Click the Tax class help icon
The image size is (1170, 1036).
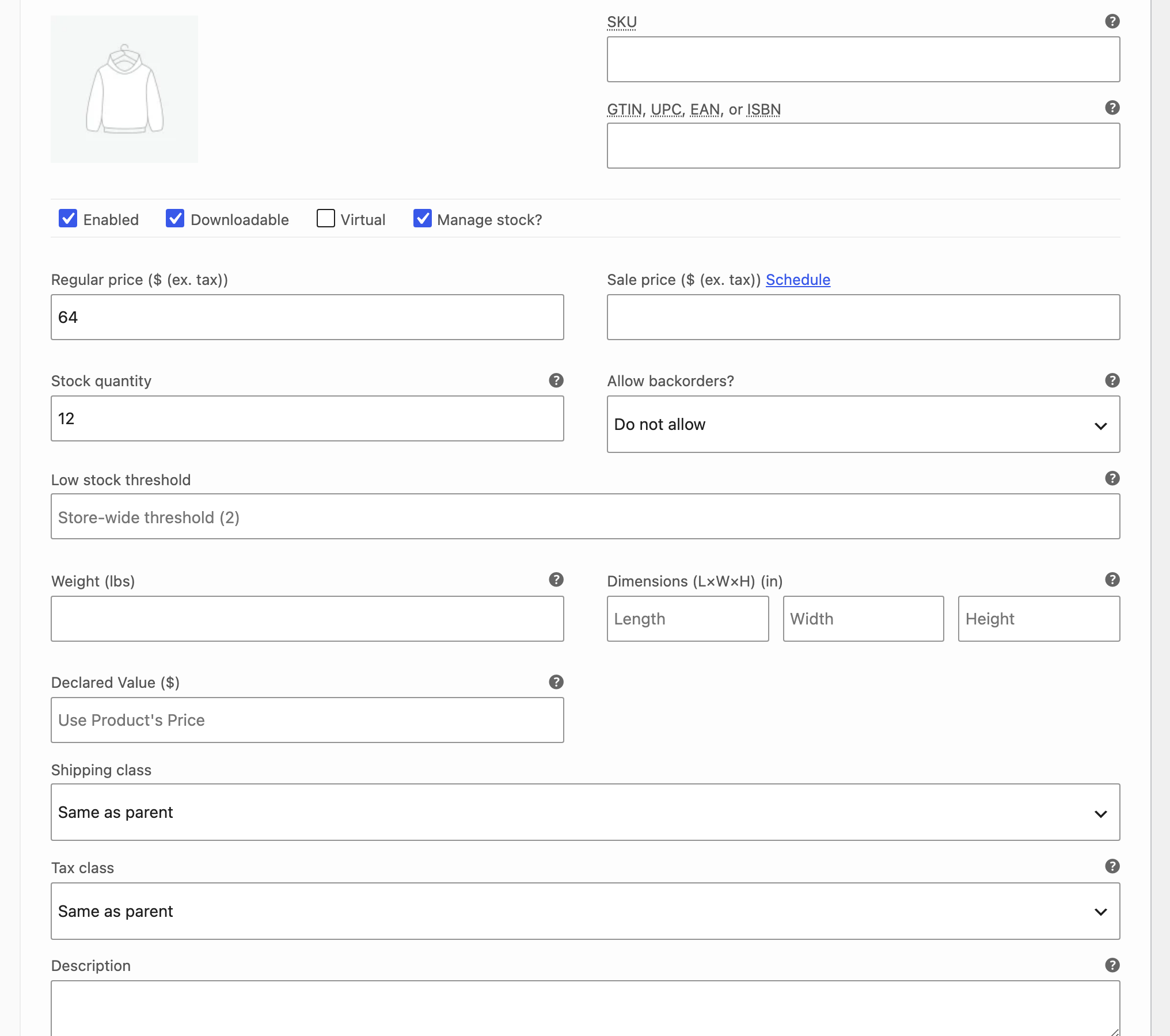[1112, 866]
